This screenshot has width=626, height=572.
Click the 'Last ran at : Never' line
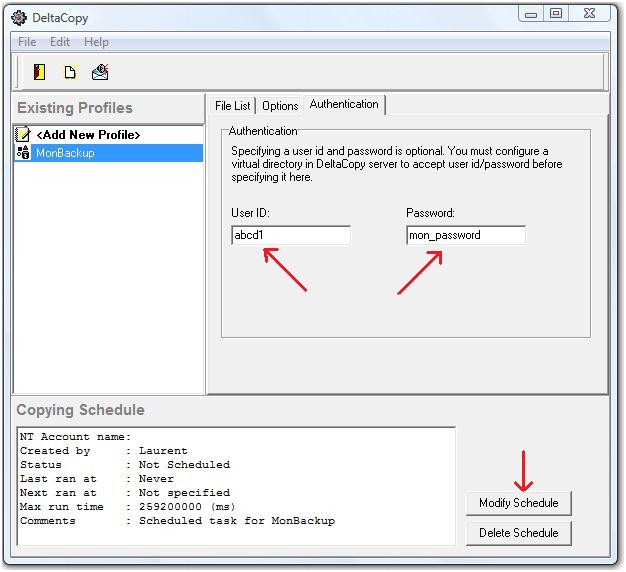point(97,479)
